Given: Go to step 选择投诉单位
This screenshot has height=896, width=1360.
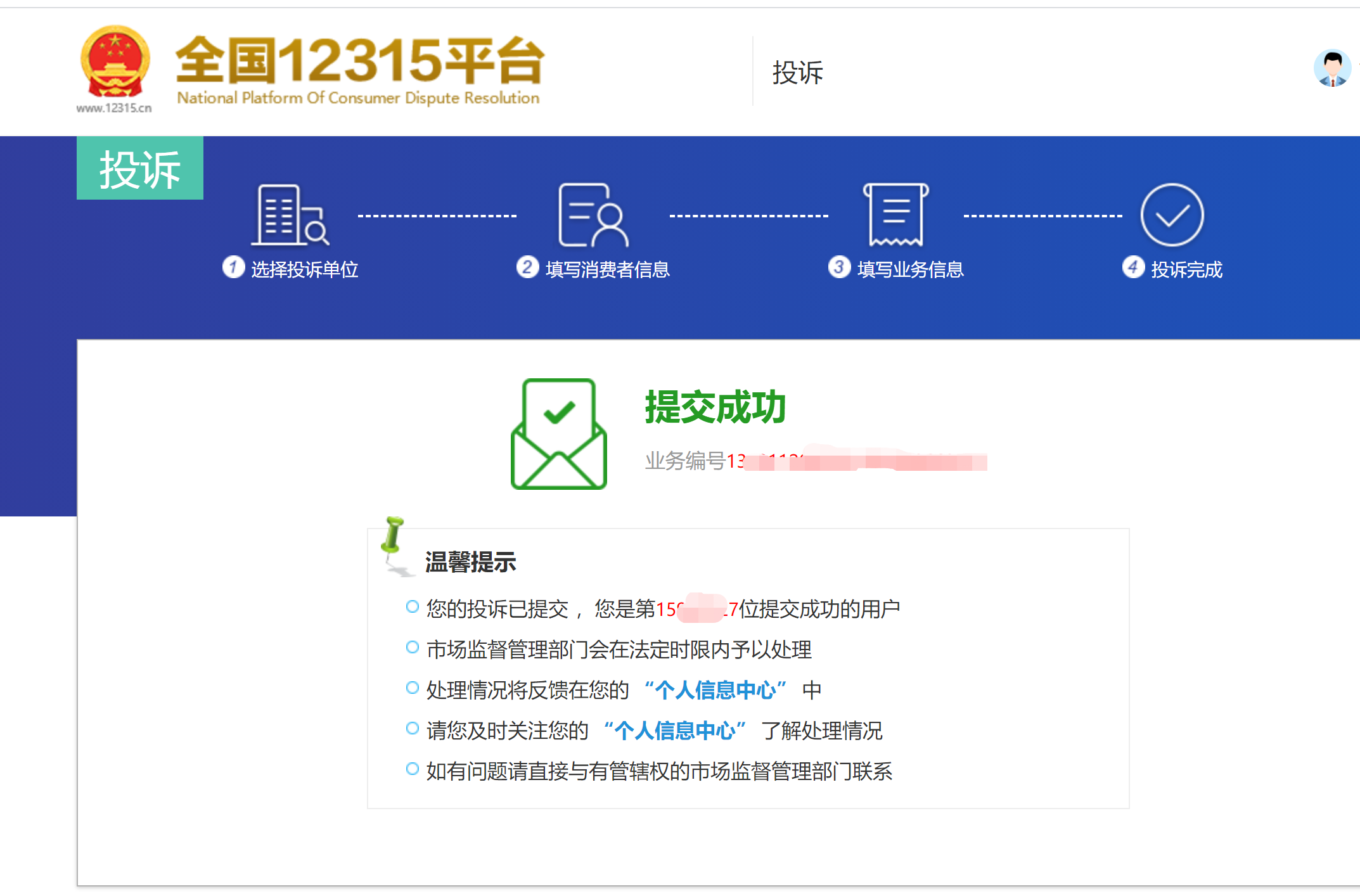Looking at the screenshot, I should pyautogui.click(x=304, y=269).
